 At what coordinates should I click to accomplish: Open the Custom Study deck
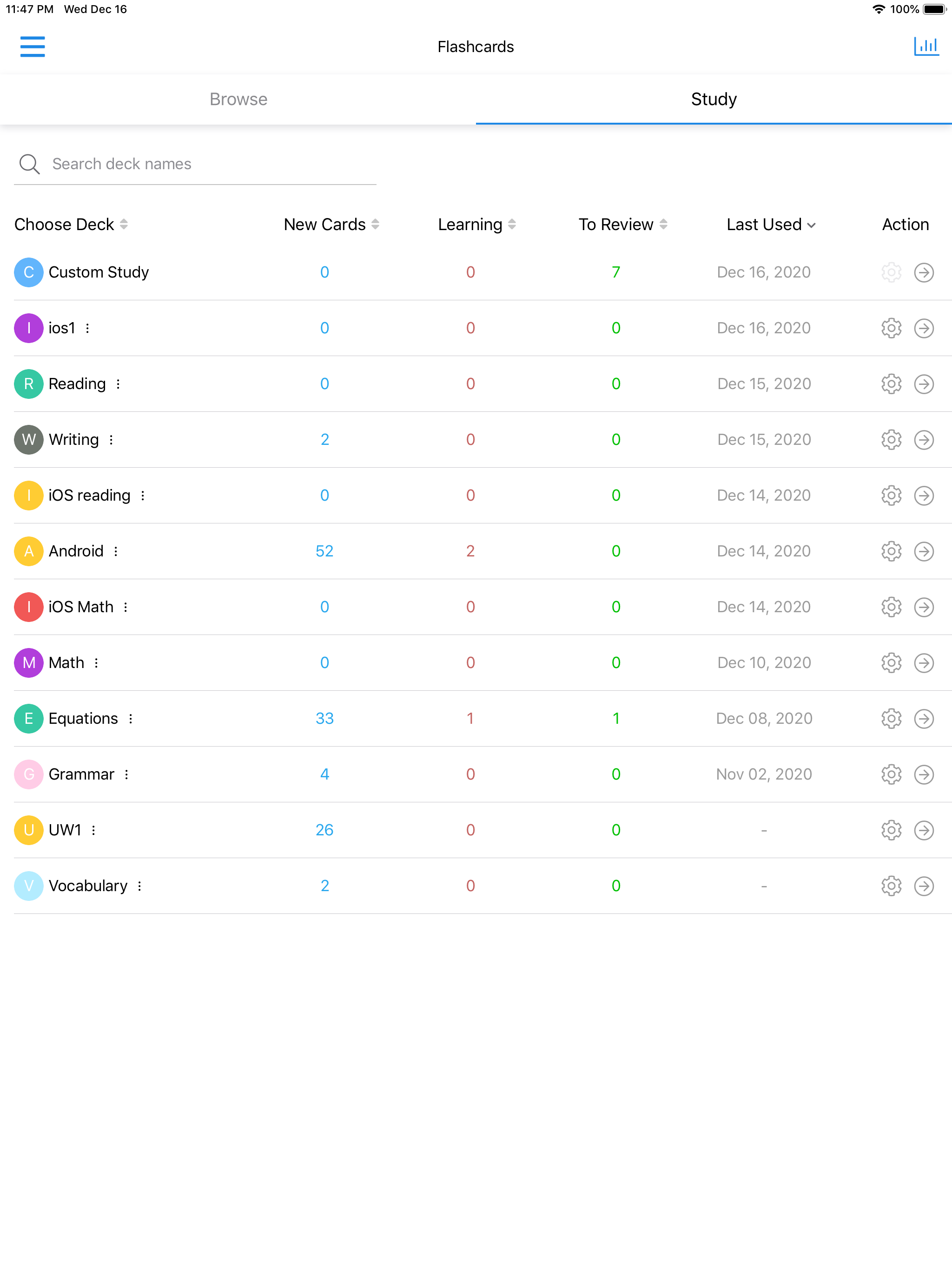click(x=98, y=272)
